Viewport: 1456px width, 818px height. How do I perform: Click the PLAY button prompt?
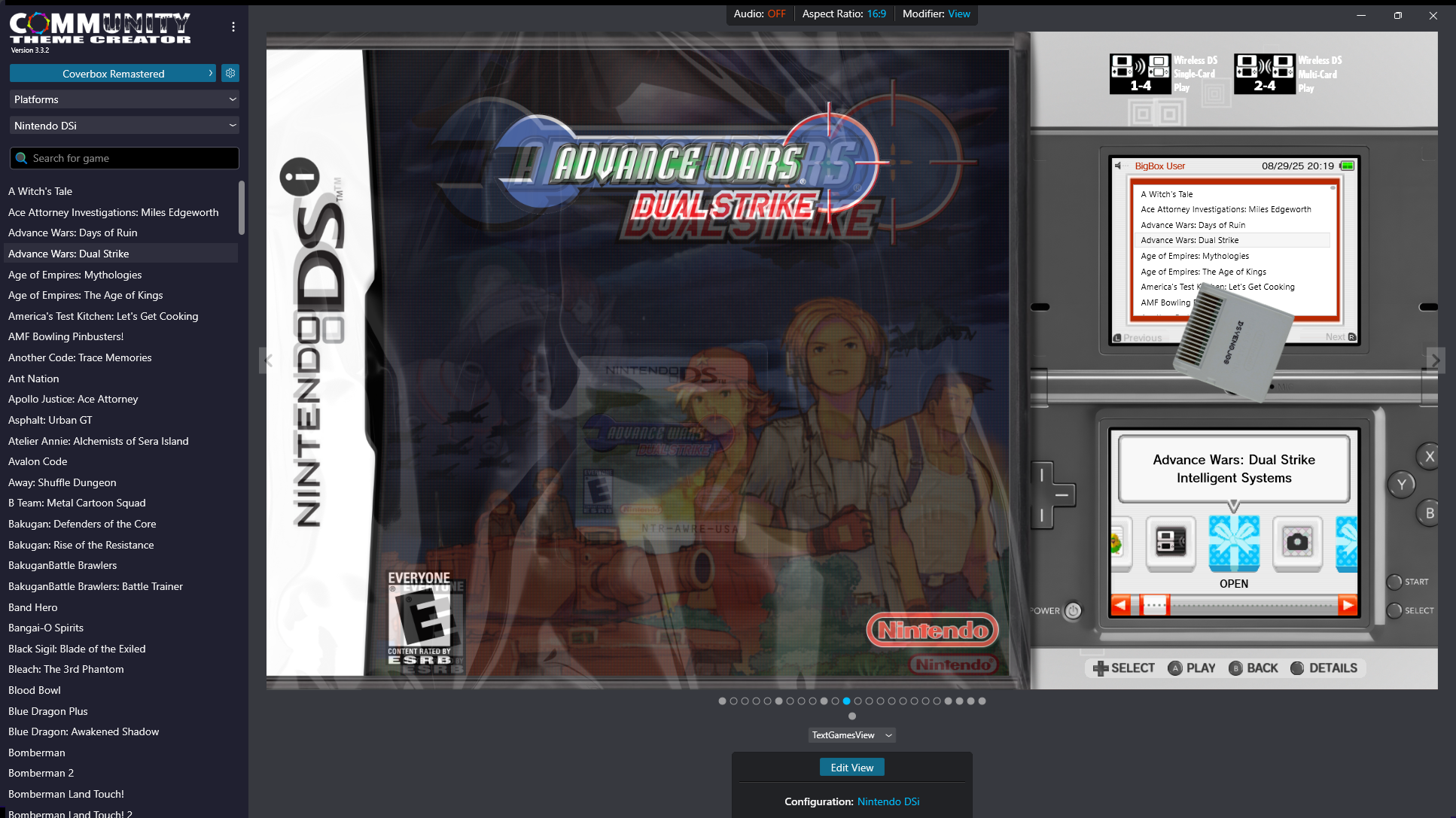[1192, 668]
